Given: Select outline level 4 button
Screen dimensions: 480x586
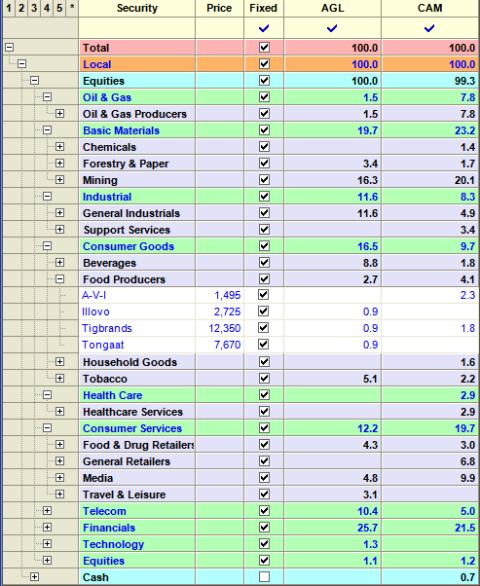Looking at the screenshot, I should [47, 8].
